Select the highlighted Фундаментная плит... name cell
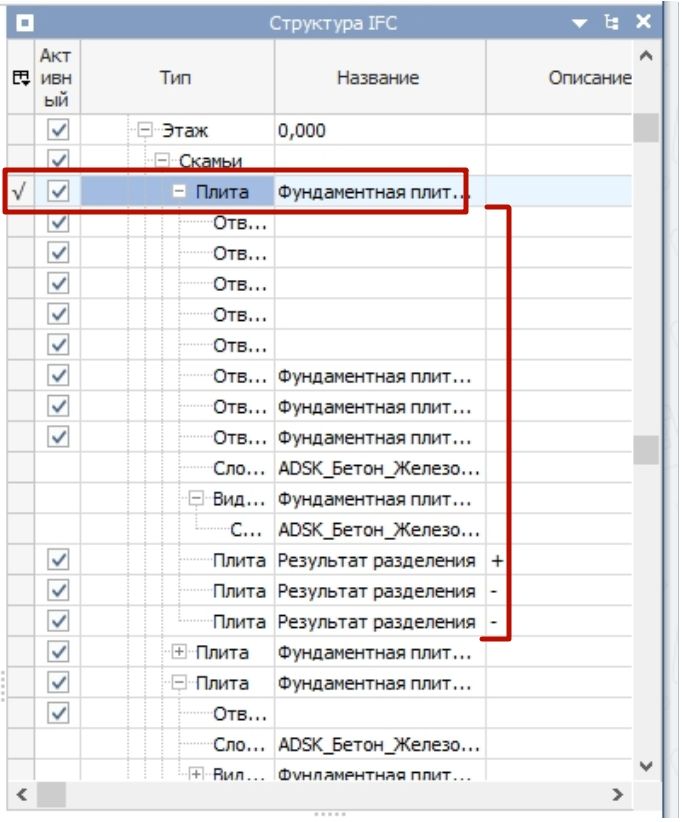 [x=374, y=192]
